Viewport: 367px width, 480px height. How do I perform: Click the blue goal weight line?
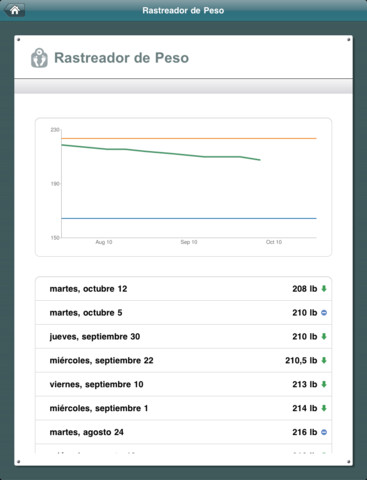click(189, 218)
